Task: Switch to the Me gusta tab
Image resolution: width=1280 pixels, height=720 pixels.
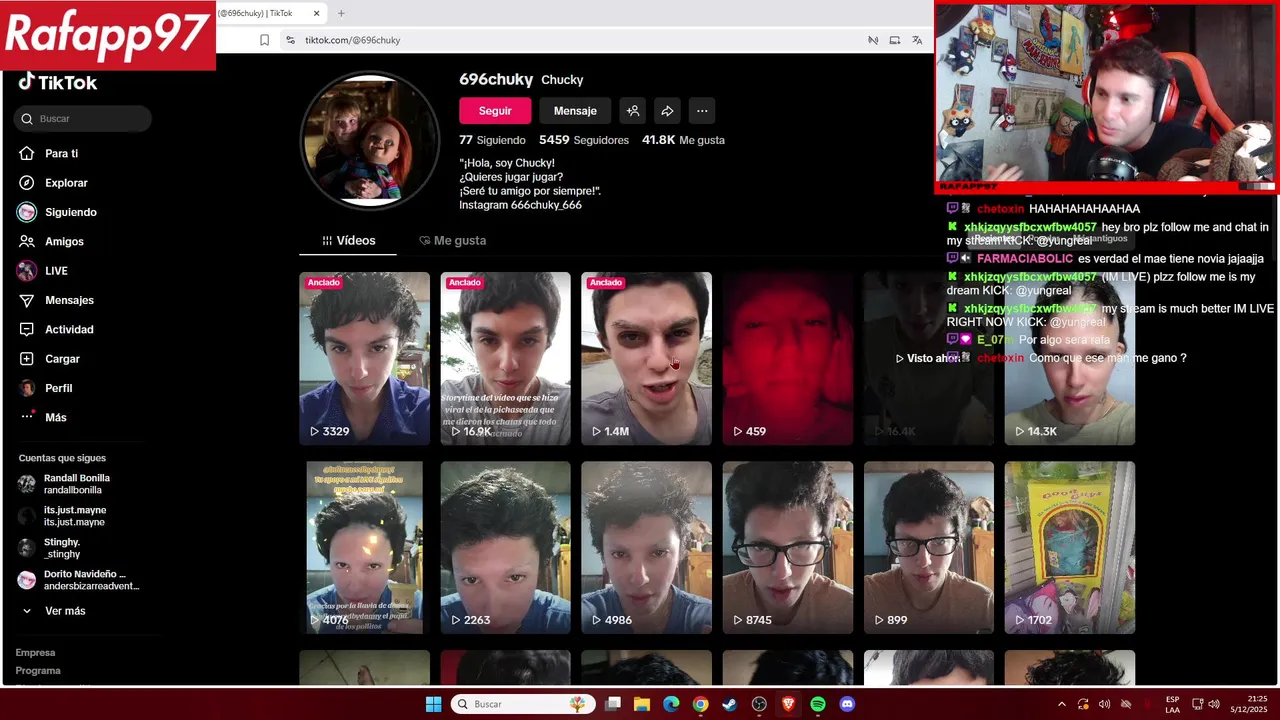Action: click(x=452, y=241)
